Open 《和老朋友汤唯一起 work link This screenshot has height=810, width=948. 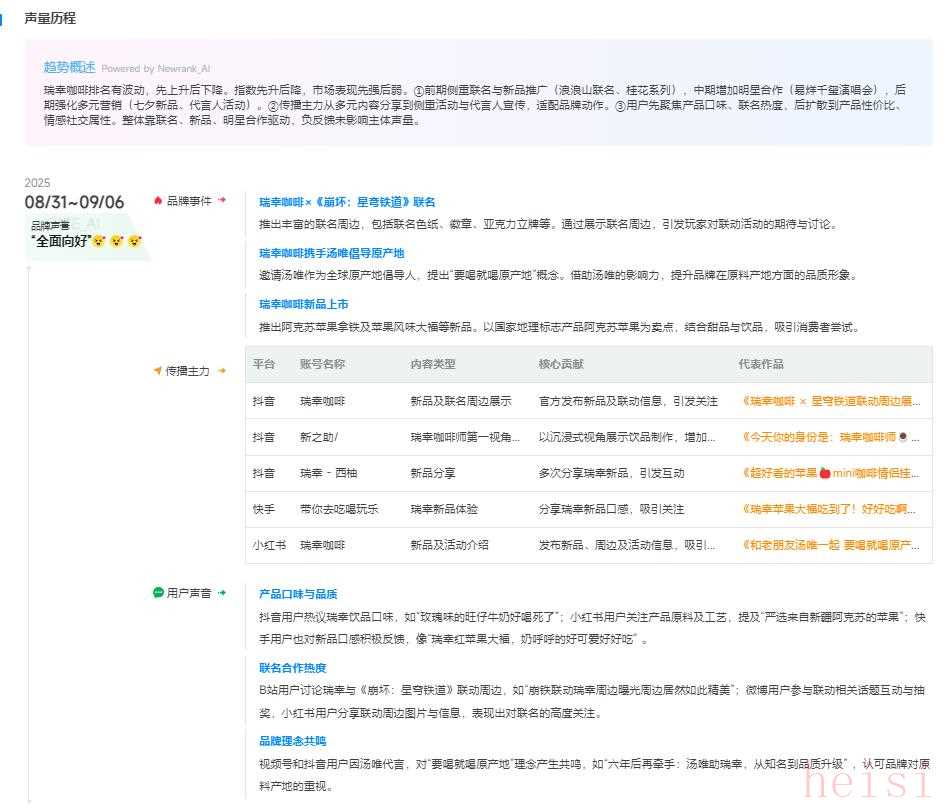[830, 545]
